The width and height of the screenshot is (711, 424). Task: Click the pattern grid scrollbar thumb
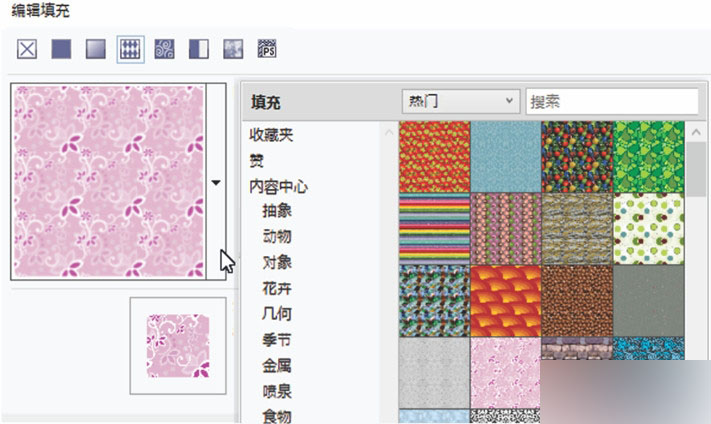click(696, 169)
